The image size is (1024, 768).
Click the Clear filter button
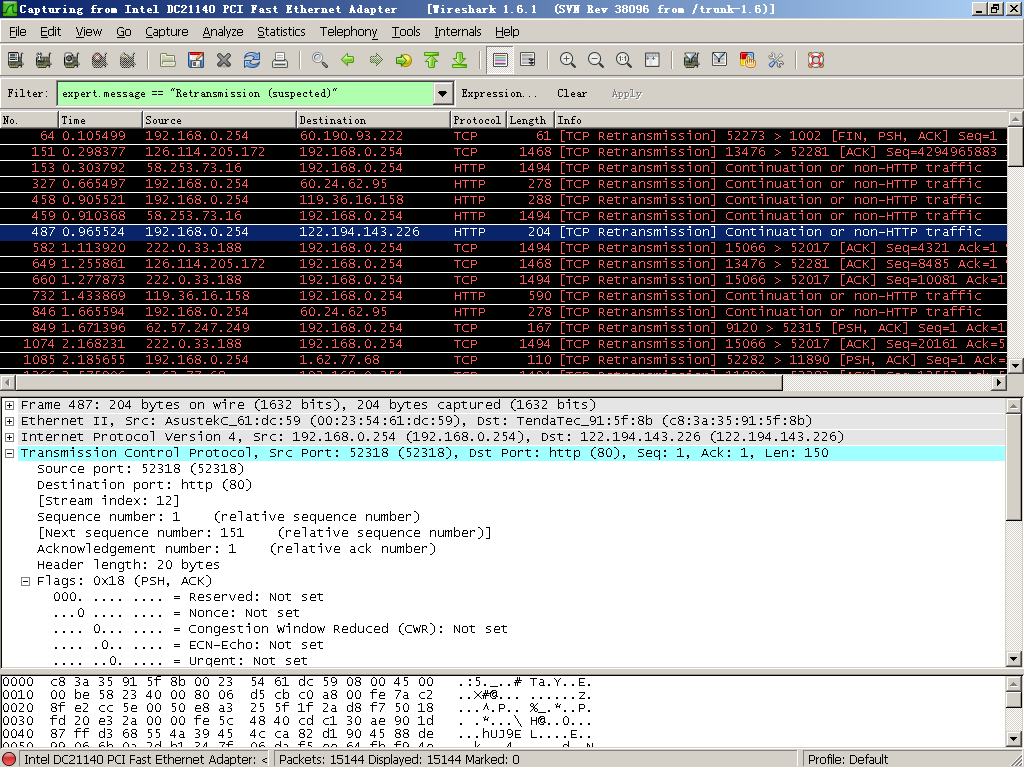tap(572, 94)
